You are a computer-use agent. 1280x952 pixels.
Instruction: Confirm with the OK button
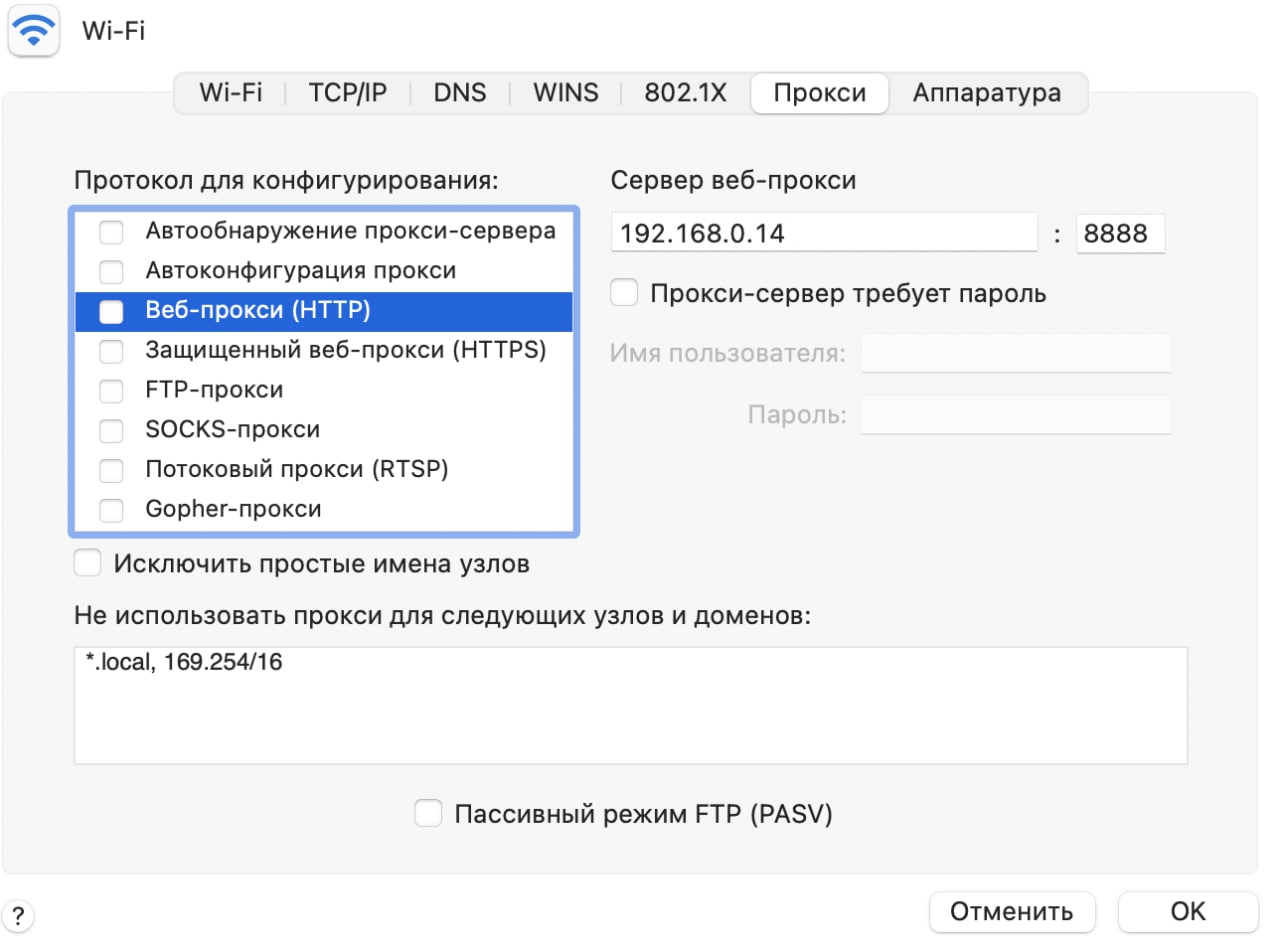[1187, 912]
